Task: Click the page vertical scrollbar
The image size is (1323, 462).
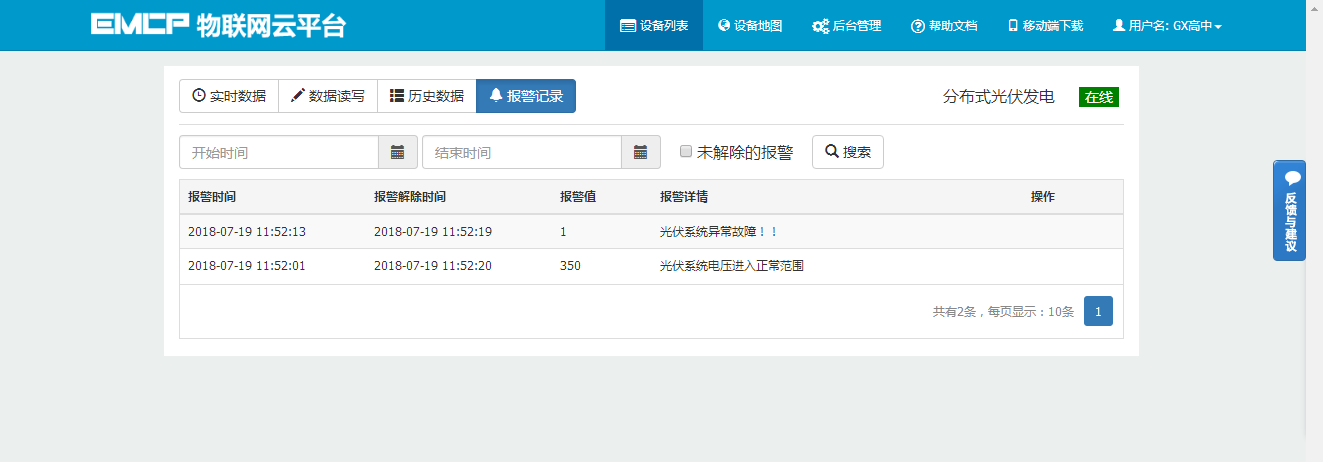Action: pos(1314,231)
